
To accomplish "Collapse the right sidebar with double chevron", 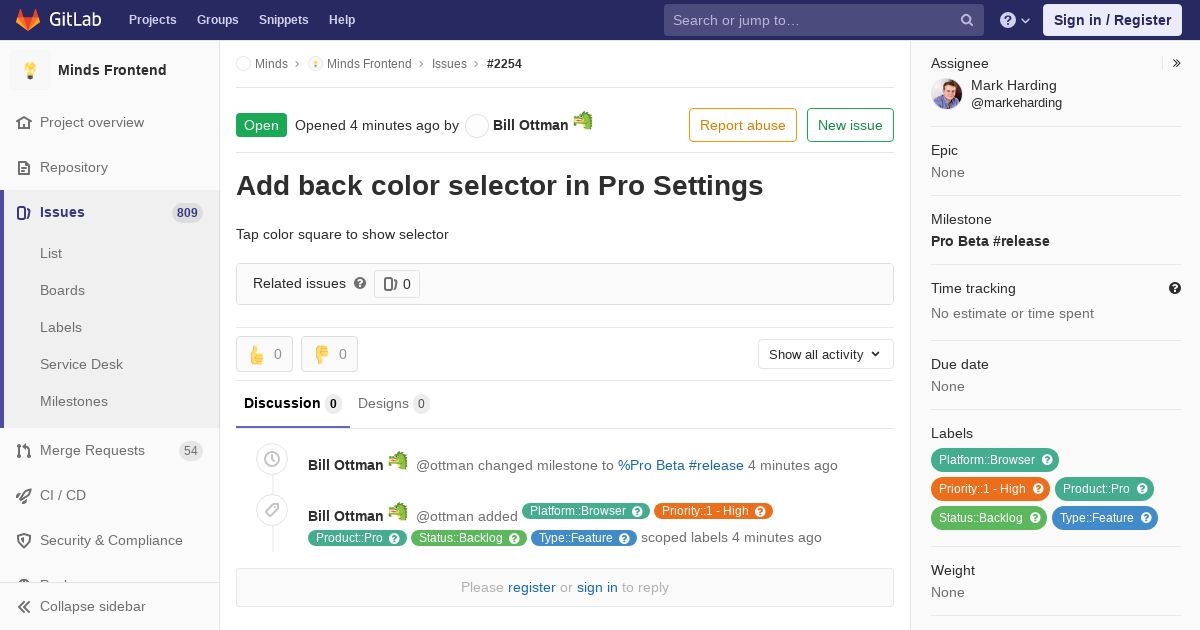I will (1177, 63).
